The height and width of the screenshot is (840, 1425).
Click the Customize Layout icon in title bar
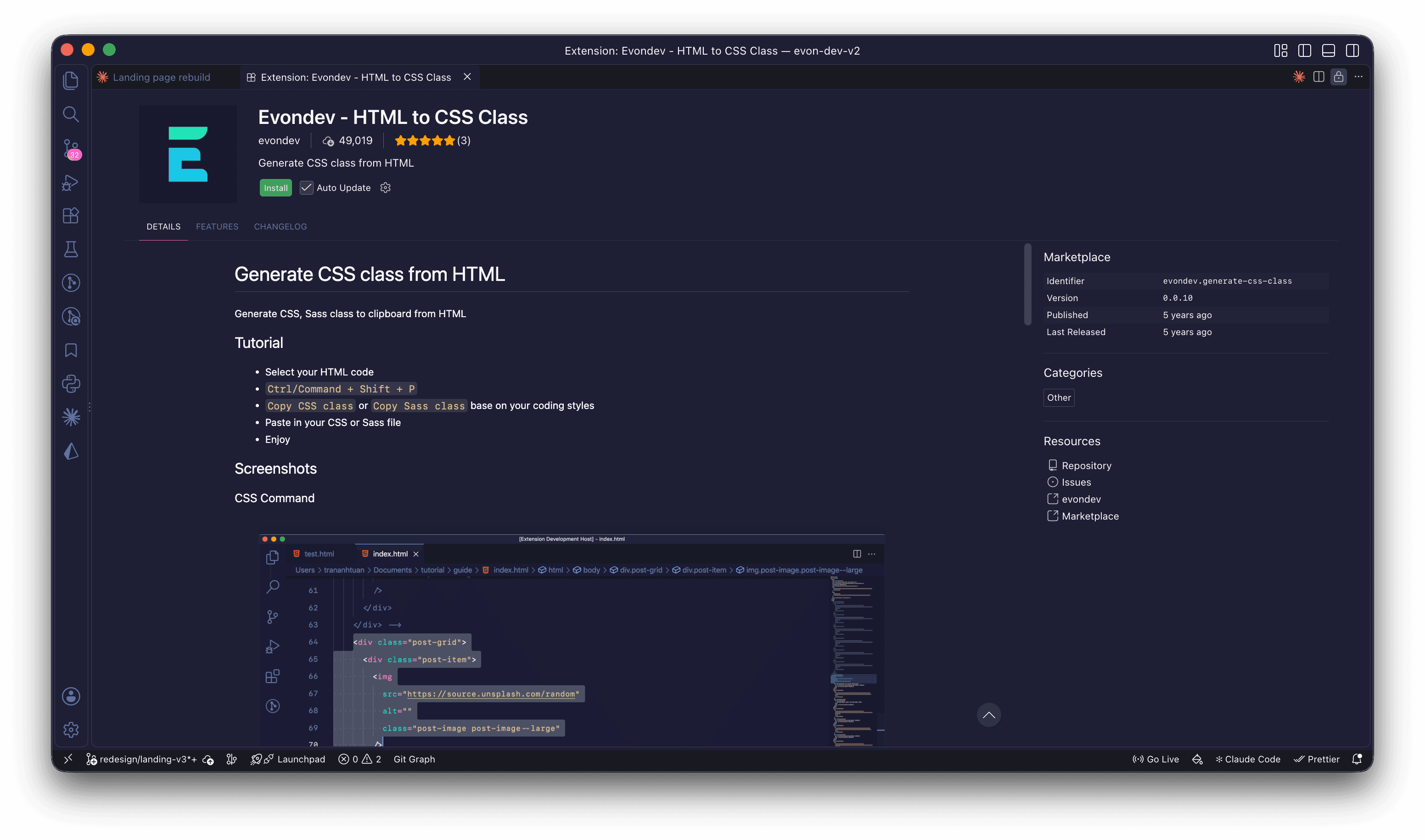[1281, 50]
